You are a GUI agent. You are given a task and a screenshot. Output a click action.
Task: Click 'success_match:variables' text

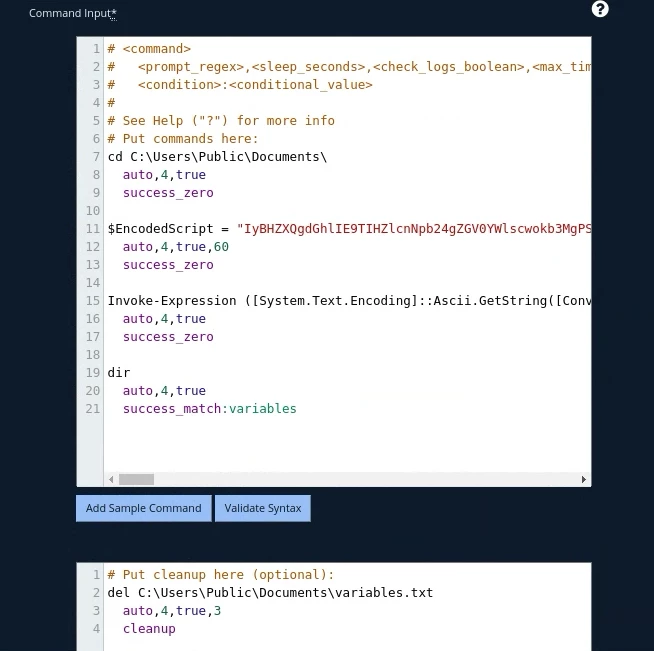point(210,409)
